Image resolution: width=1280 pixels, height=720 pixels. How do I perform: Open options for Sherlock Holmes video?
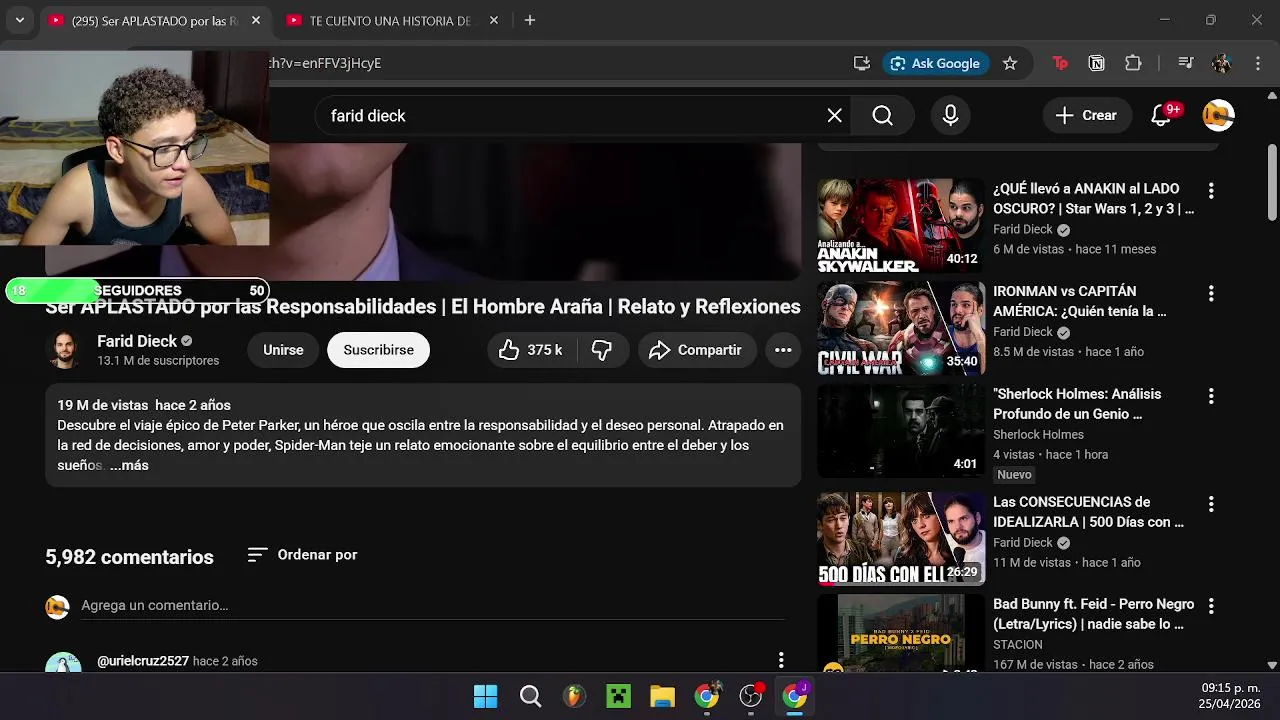pos(1211,396)
